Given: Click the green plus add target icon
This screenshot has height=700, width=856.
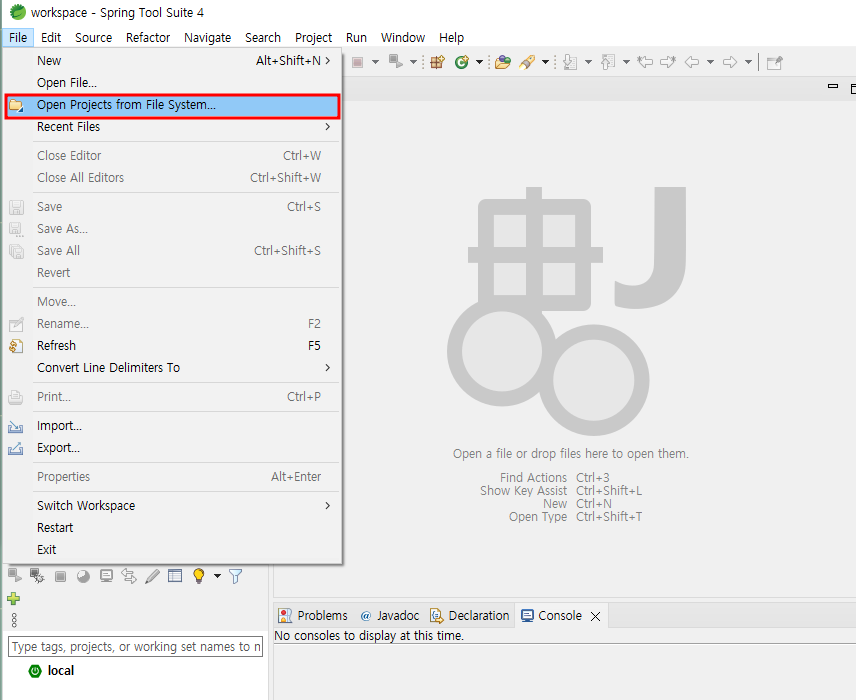Looking at the screenshot, I should [14, 599].
